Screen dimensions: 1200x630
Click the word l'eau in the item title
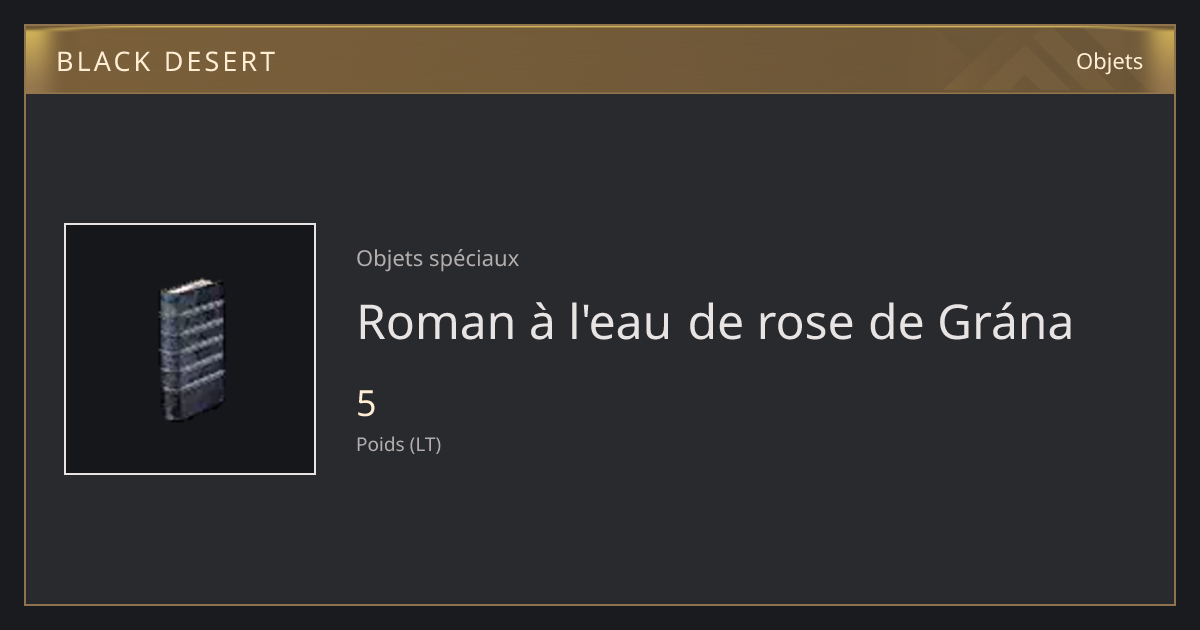619,322
